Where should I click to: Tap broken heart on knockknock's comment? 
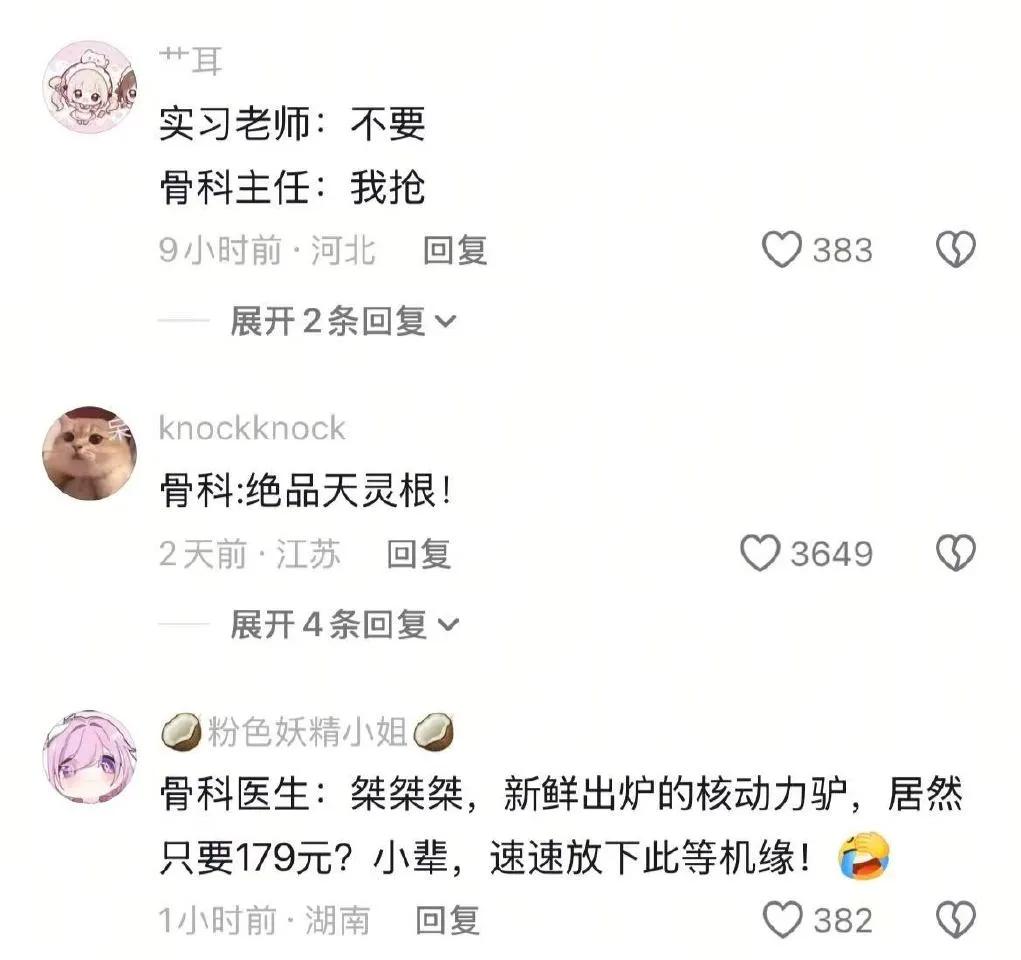(x=955, y=554)
